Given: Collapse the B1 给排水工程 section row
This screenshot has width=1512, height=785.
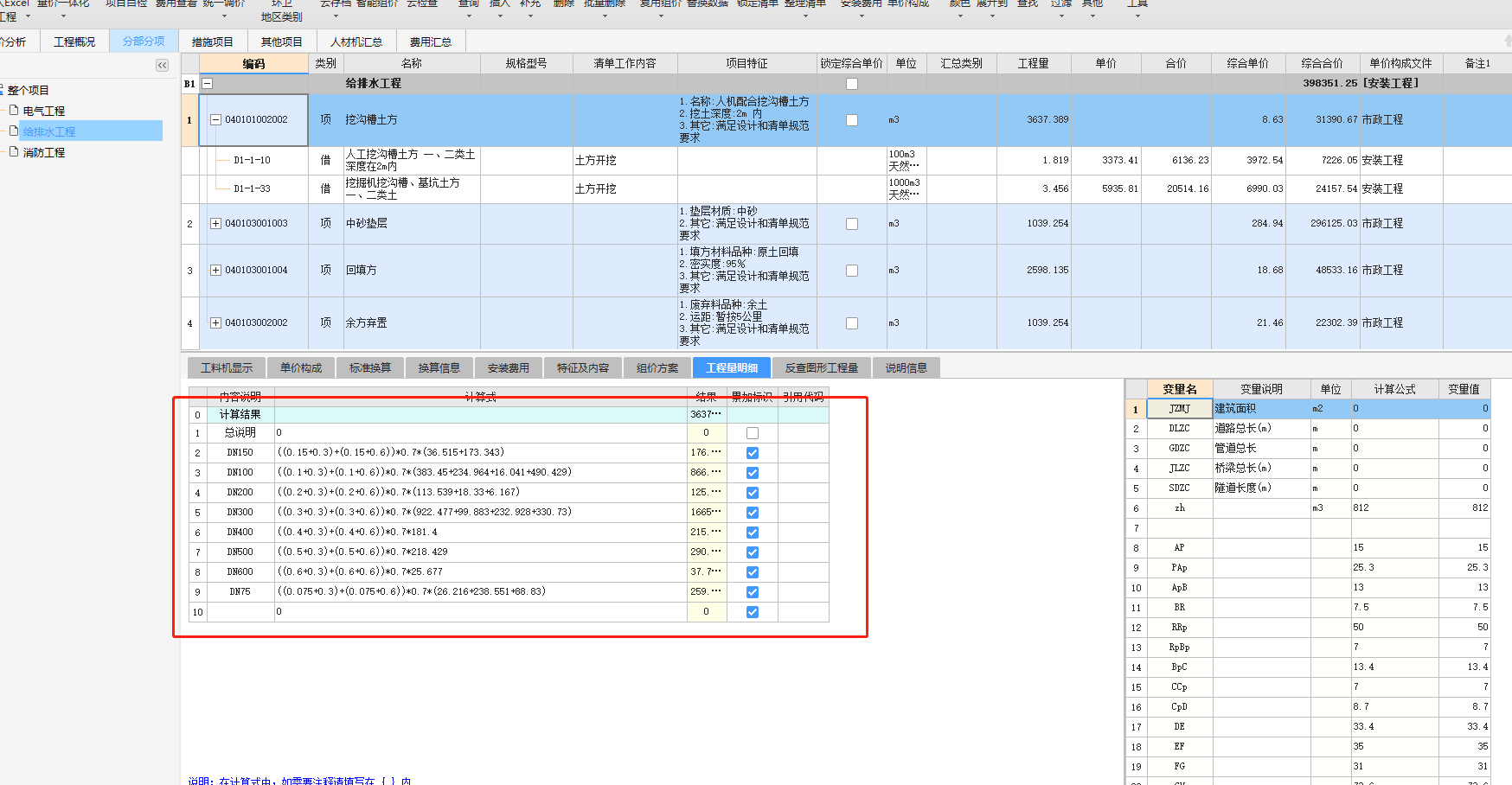Looking at the screenshot, I should tap(207, 84).
